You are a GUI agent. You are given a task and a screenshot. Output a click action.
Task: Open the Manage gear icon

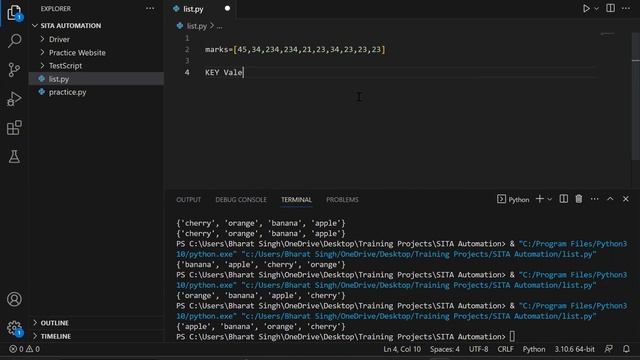coord(14,328)
